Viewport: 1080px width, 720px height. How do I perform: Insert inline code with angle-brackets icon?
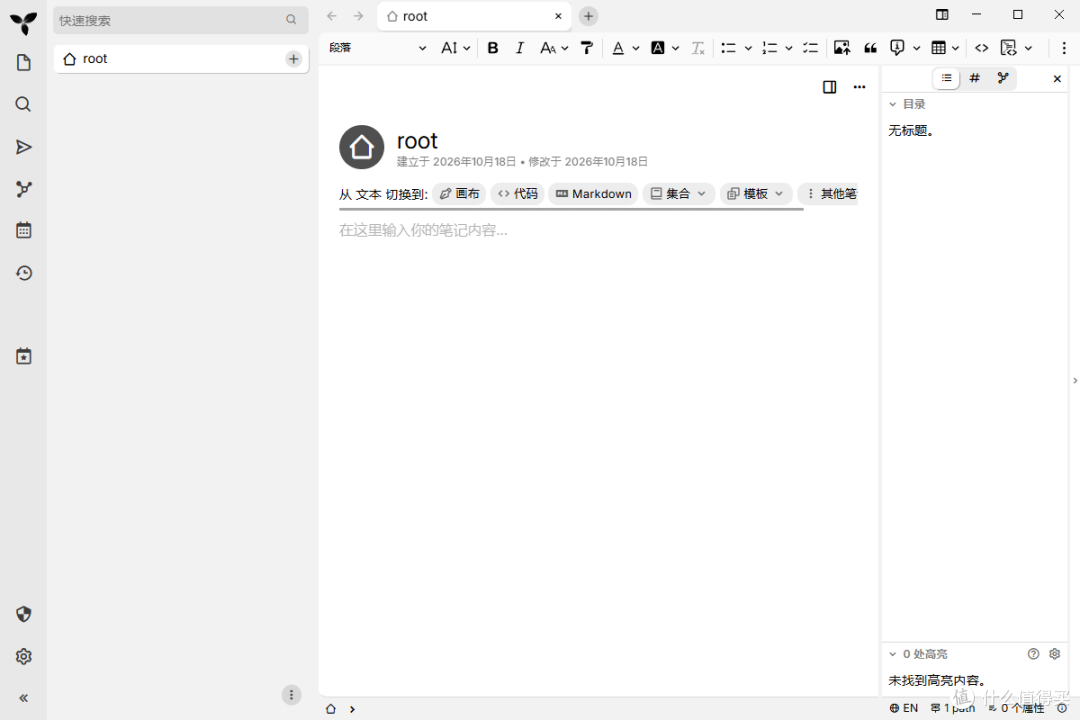(x=982, y=48)
